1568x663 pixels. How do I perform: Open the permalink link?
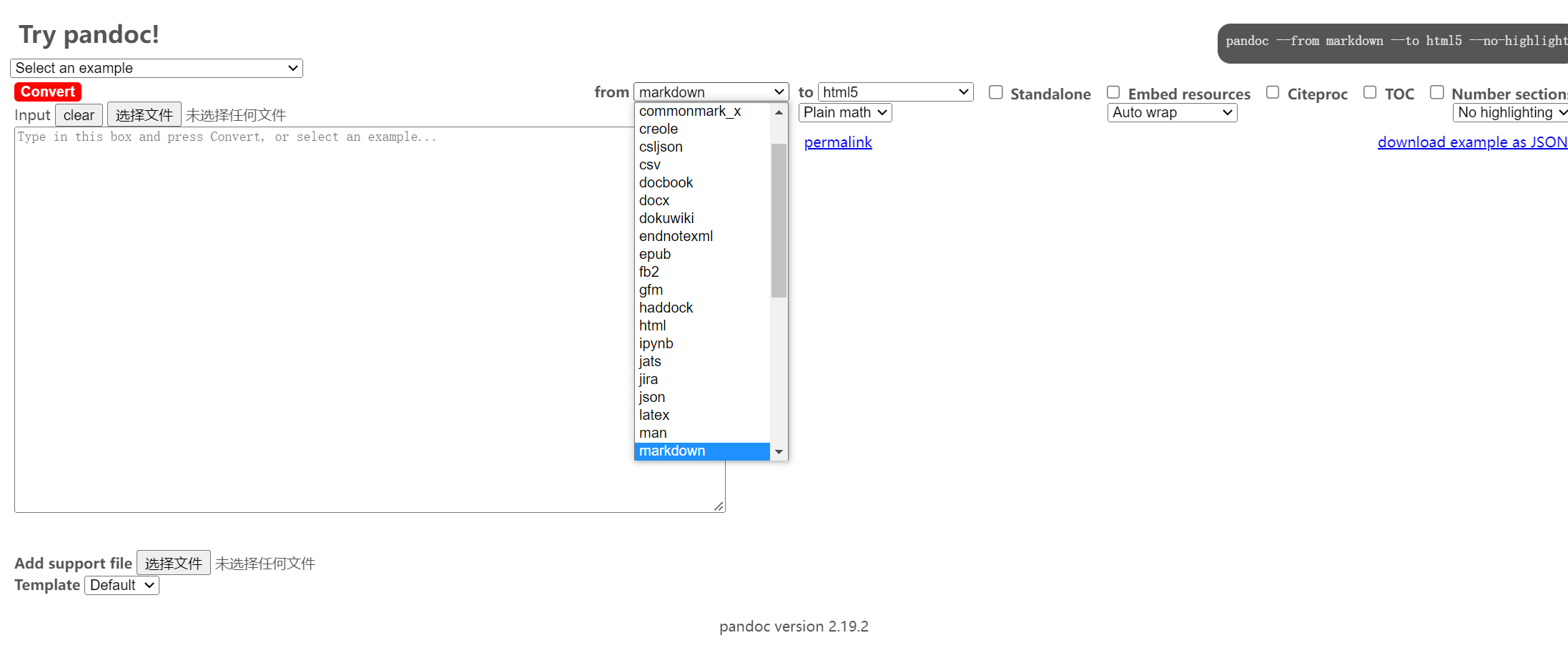(x=838, y=142)
